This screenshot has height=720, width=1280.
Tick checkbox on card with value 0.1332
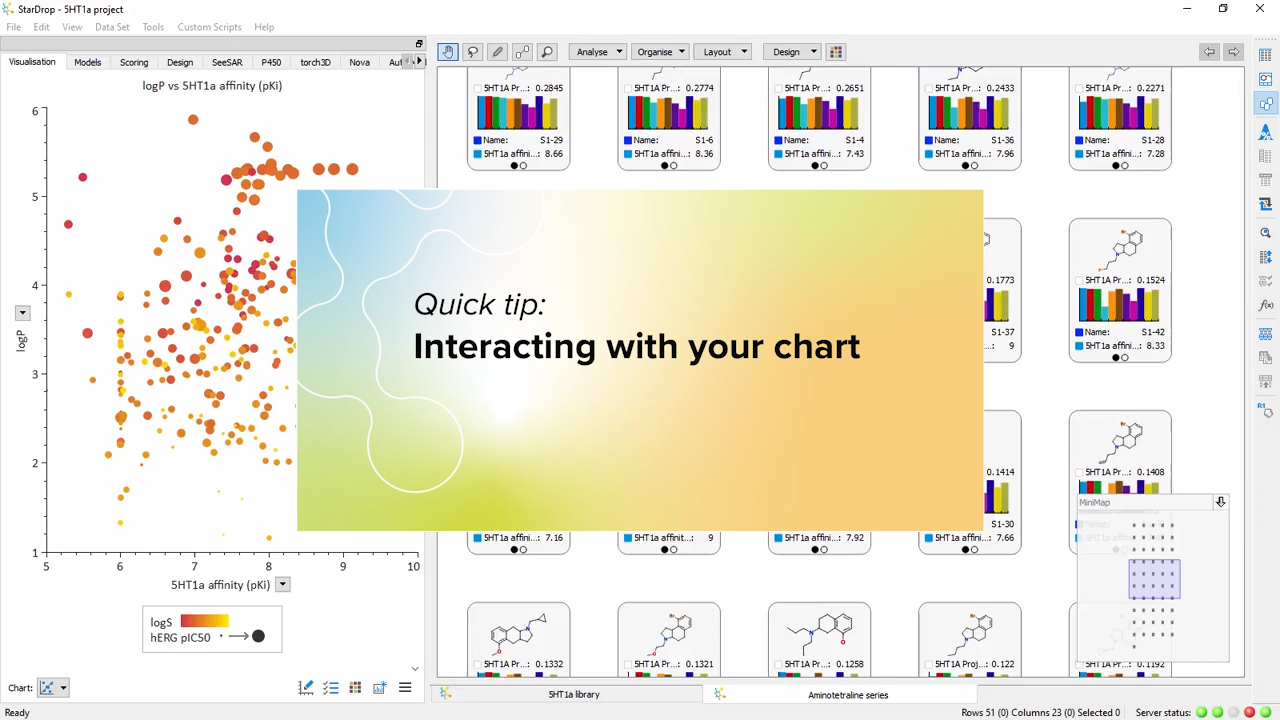click(478, 665)
